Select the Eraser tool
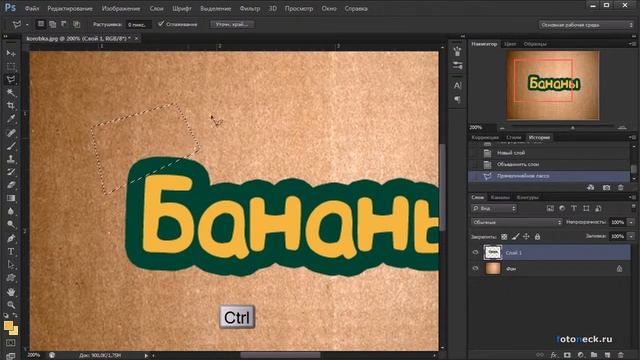Screen dimensions: 640x360 [x=11, y=185]
